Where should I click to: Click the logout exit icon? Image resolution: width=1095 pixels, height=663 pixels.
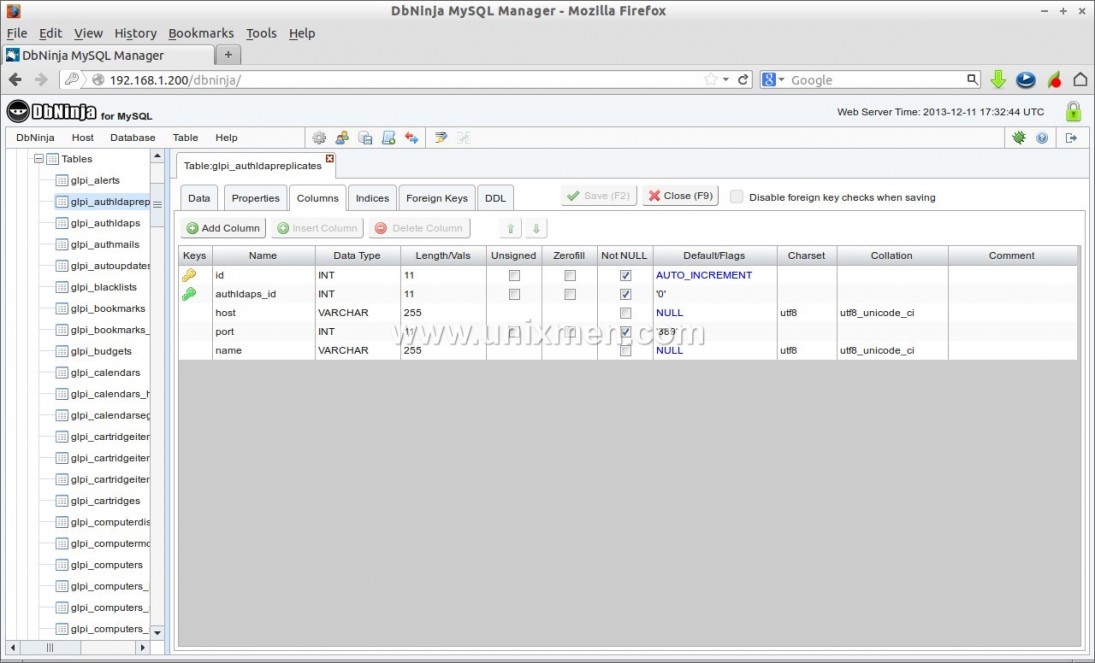[1071, 138]
